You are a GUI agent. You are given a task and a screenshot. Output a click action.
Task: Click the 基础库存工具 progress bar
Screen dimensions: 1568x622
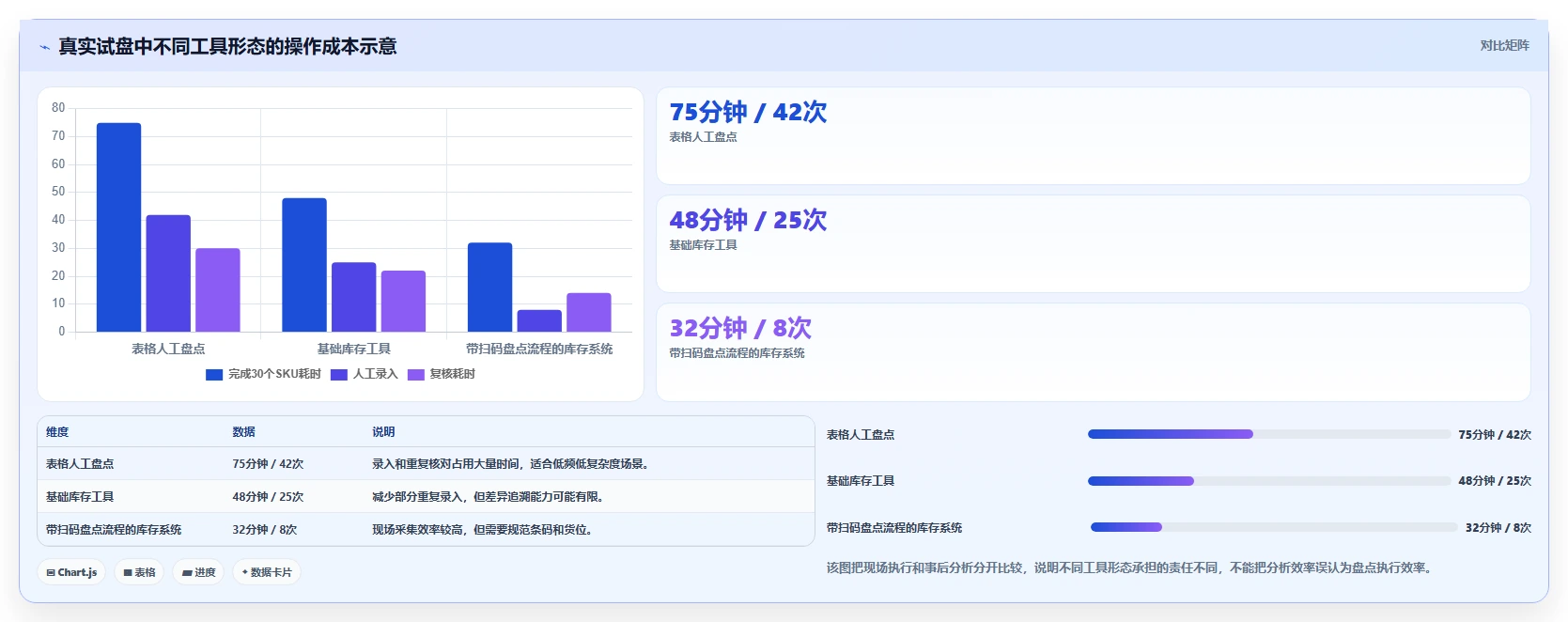pos(1269,481)
